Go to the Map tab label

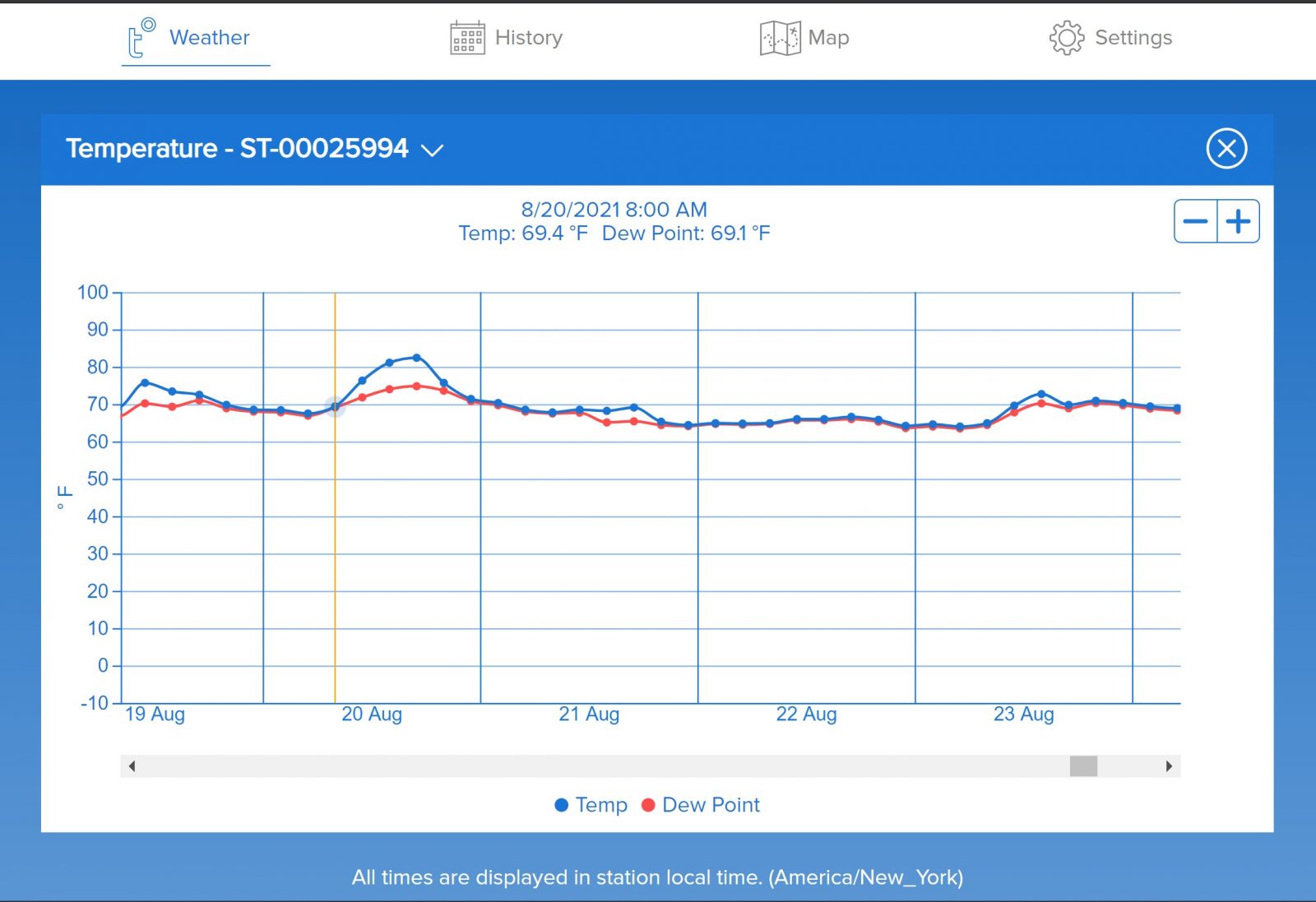[x=828, y=38]
